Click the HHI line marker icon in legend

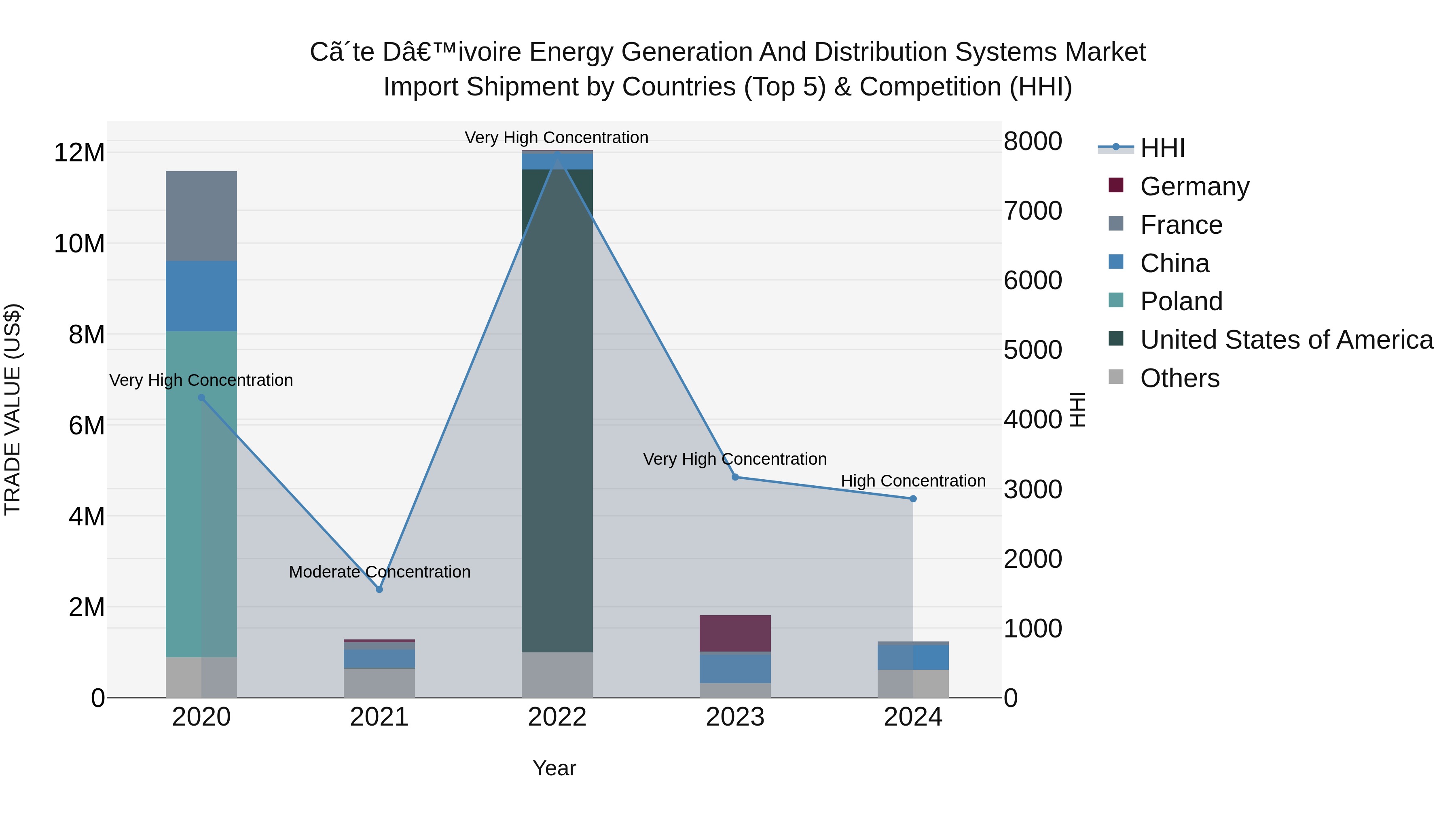coord(1116,147)
